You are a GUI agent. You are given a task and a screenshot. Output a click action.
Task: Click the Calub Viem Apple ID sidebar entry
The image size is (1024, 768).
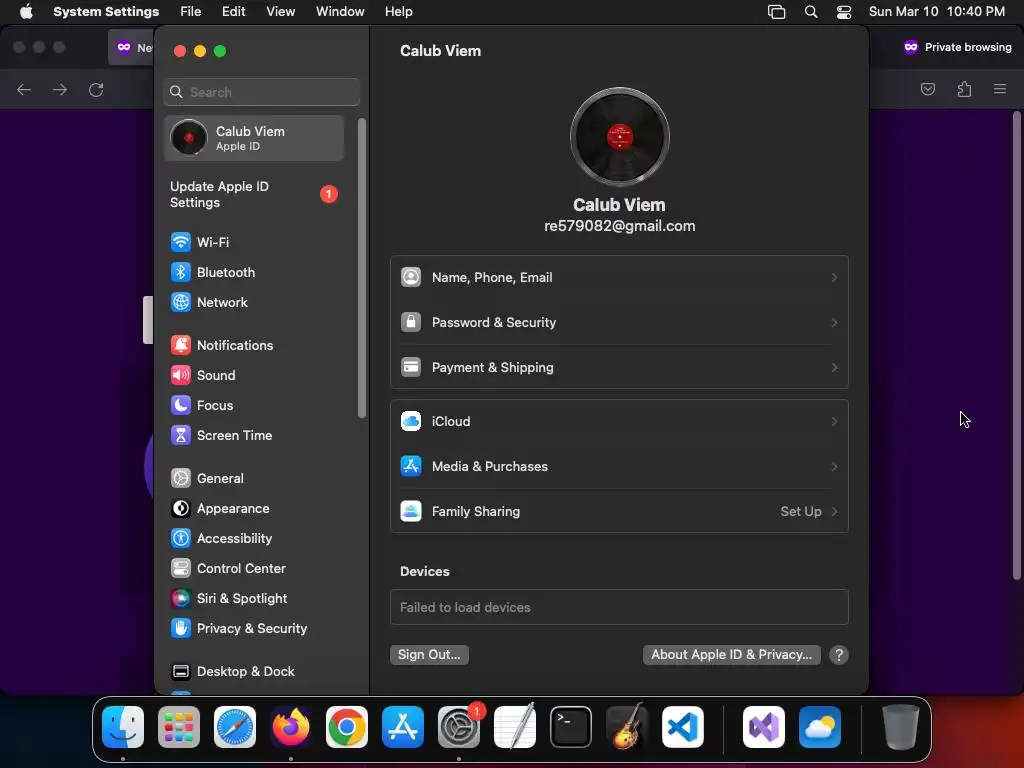[255, 138]
